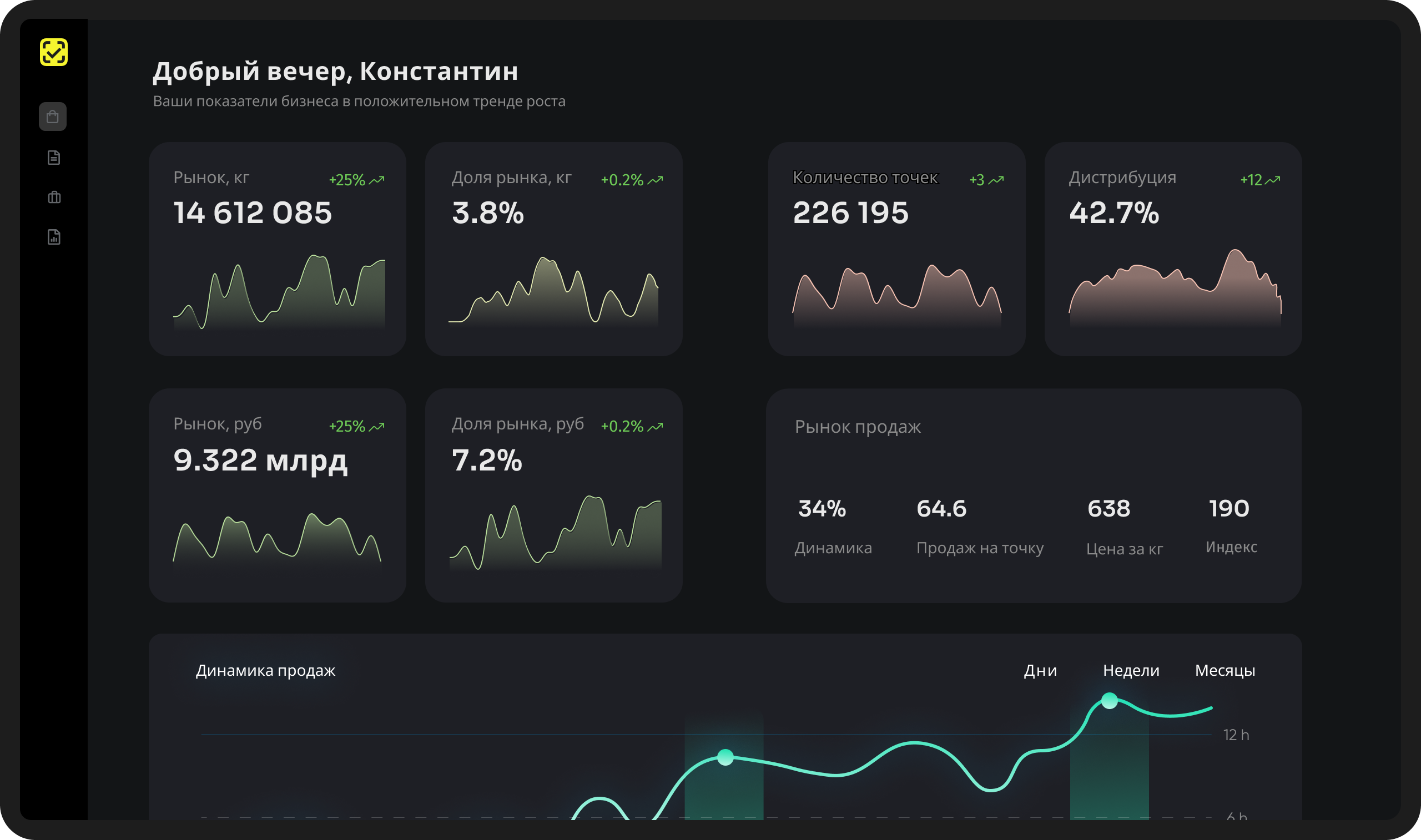Open the document page sidebar icon

pyautogui.click(x=54, y=158)
